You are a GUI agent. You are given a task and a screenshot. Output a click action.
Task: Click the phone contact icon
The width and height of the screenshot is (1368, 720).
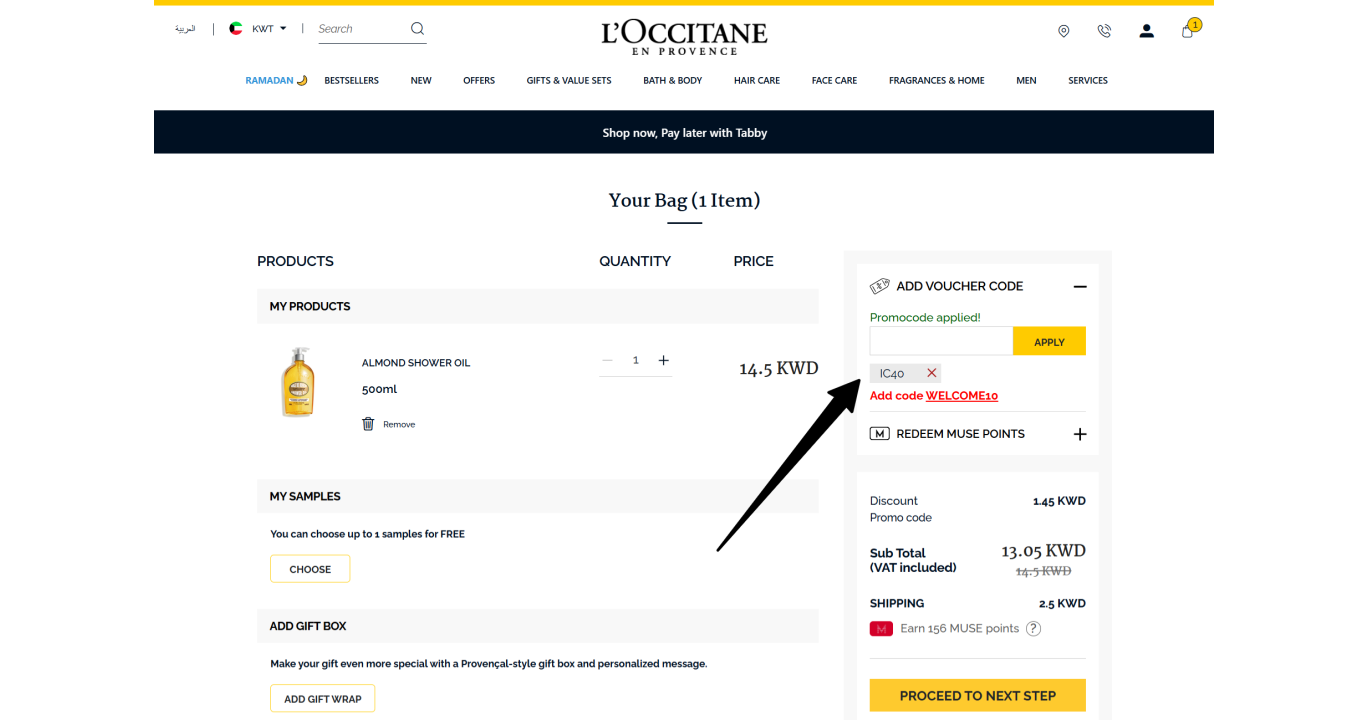[x=1104, y=31]
